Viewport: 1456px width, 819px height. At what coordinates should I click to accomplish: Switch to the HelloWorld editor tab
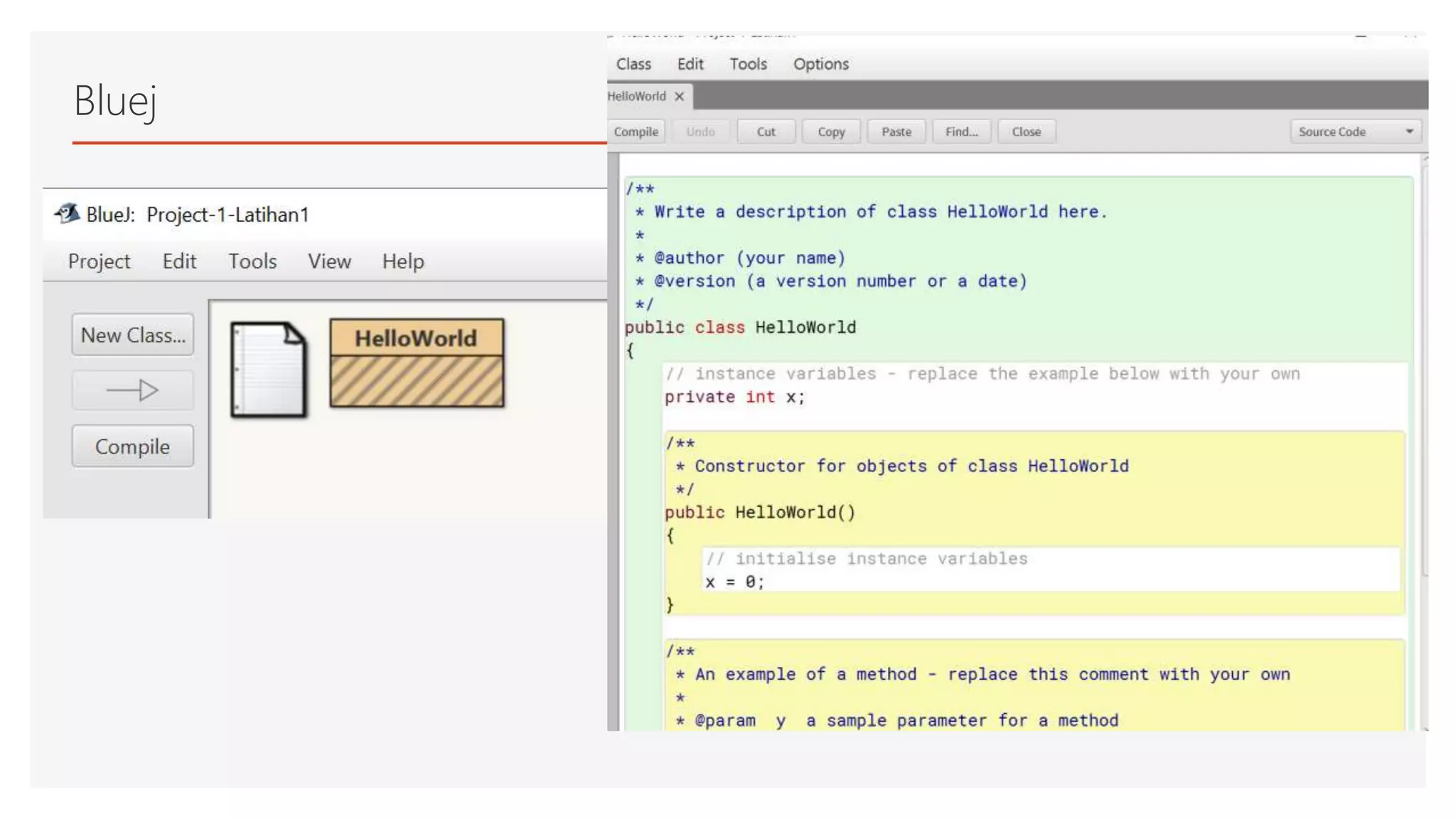click(637, 97)
